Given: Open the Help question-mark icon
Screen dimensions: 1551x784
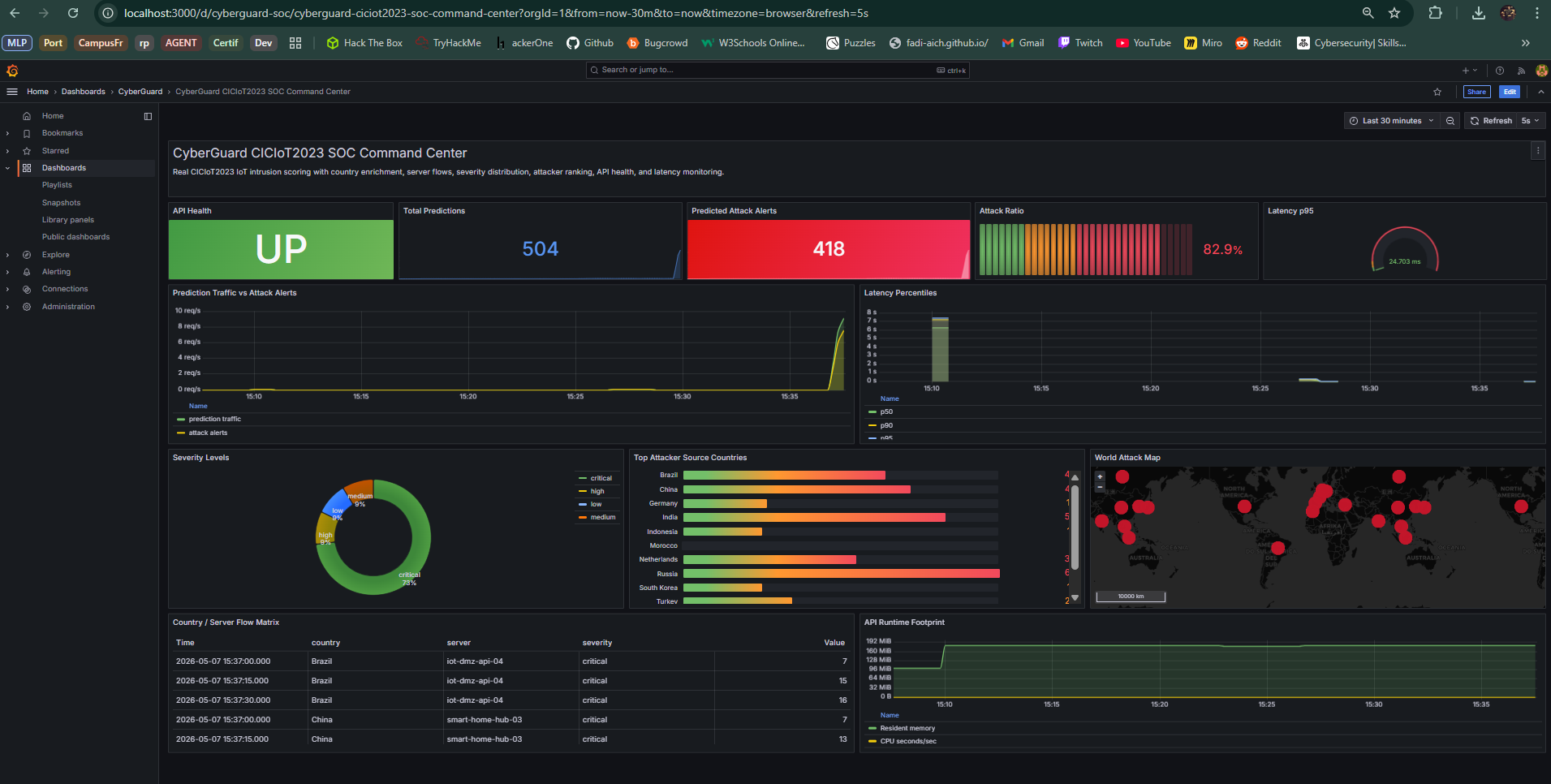Looking at the screenshot, I should pos(1500,71).
